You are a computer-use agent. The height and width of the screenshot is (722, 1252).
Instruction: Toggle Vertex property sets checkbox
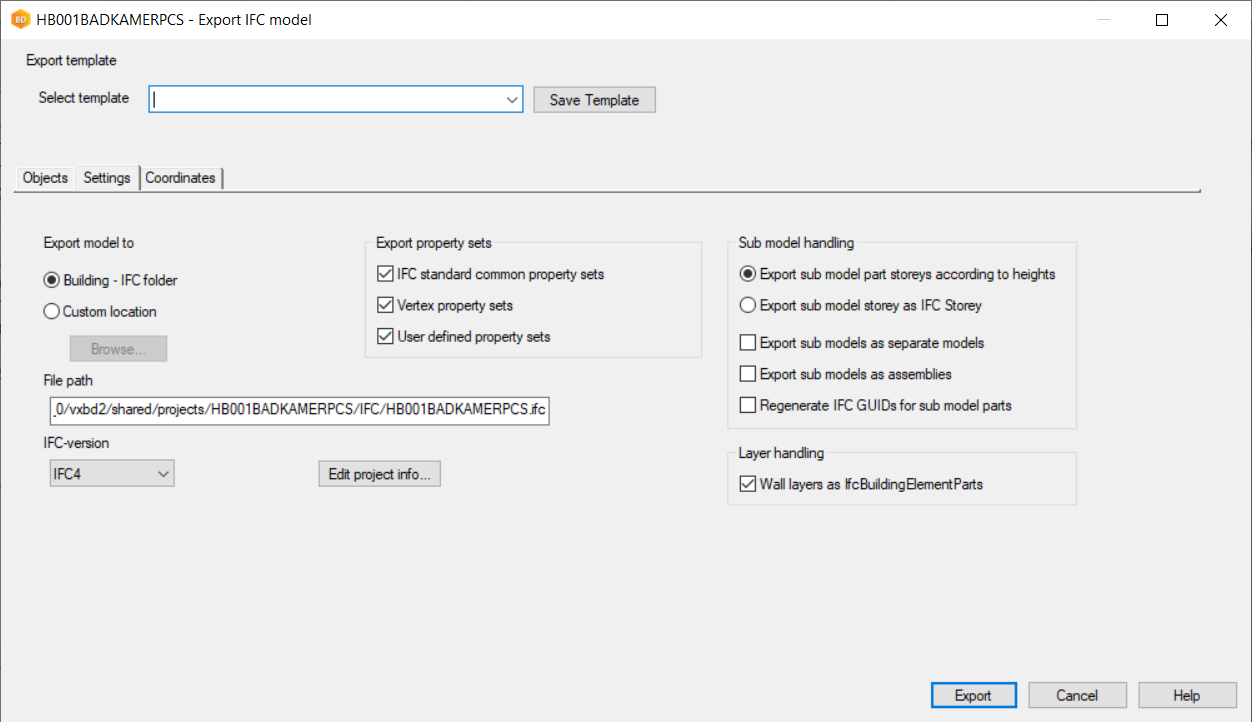(x=385, y=305)
